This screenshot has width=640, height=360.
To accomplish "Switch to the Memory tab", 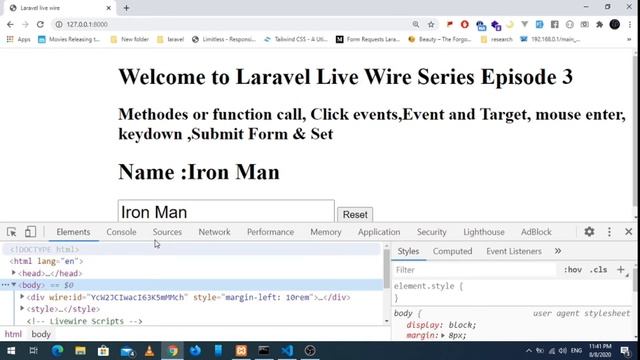I will click(x=326, y=232).
